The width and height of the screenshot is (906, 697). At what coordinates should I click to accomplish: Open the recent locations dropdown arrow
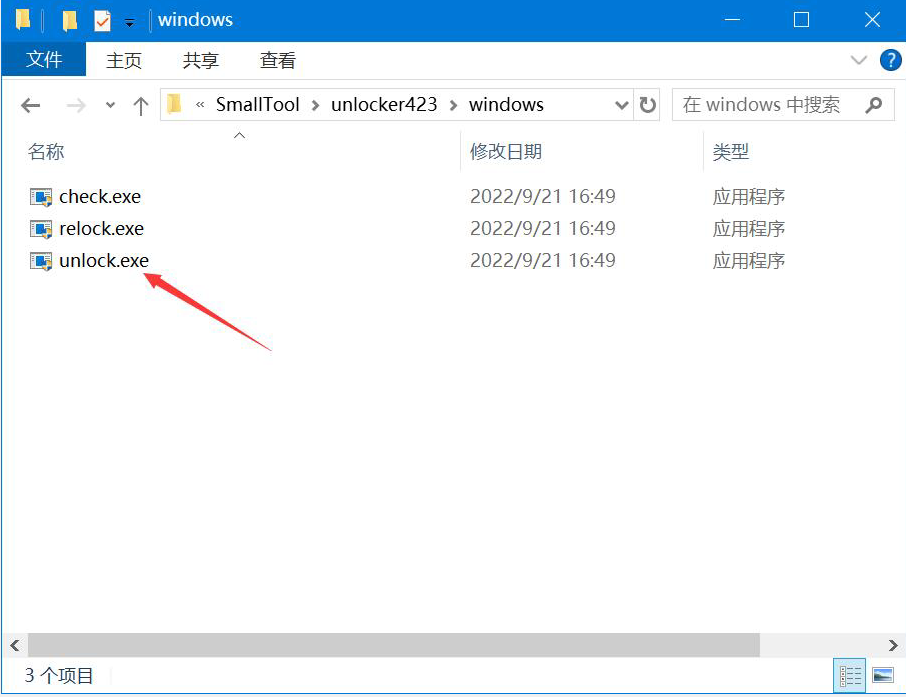coord(110,105)
